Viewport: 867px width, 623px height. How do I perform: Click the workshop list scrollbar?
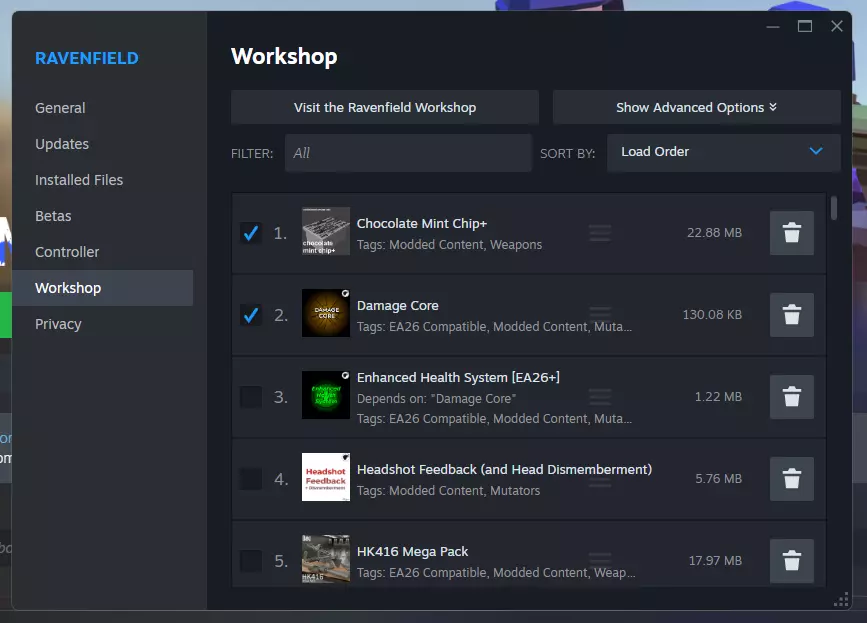coord(834,208)
